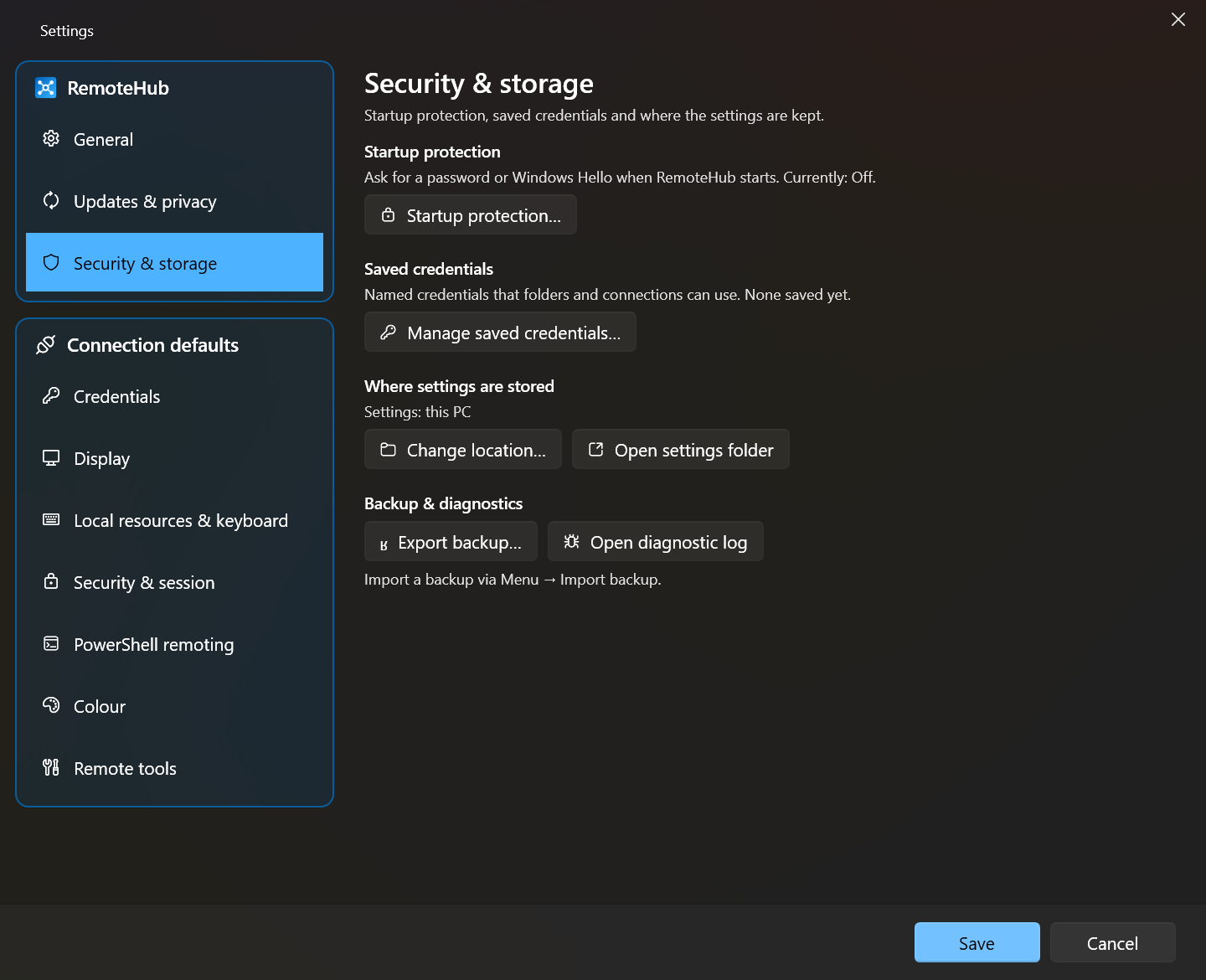The height and width of the screenshot is (980, 1206).
Task: Click the RemoteHub section header
Action: (118, 88)
